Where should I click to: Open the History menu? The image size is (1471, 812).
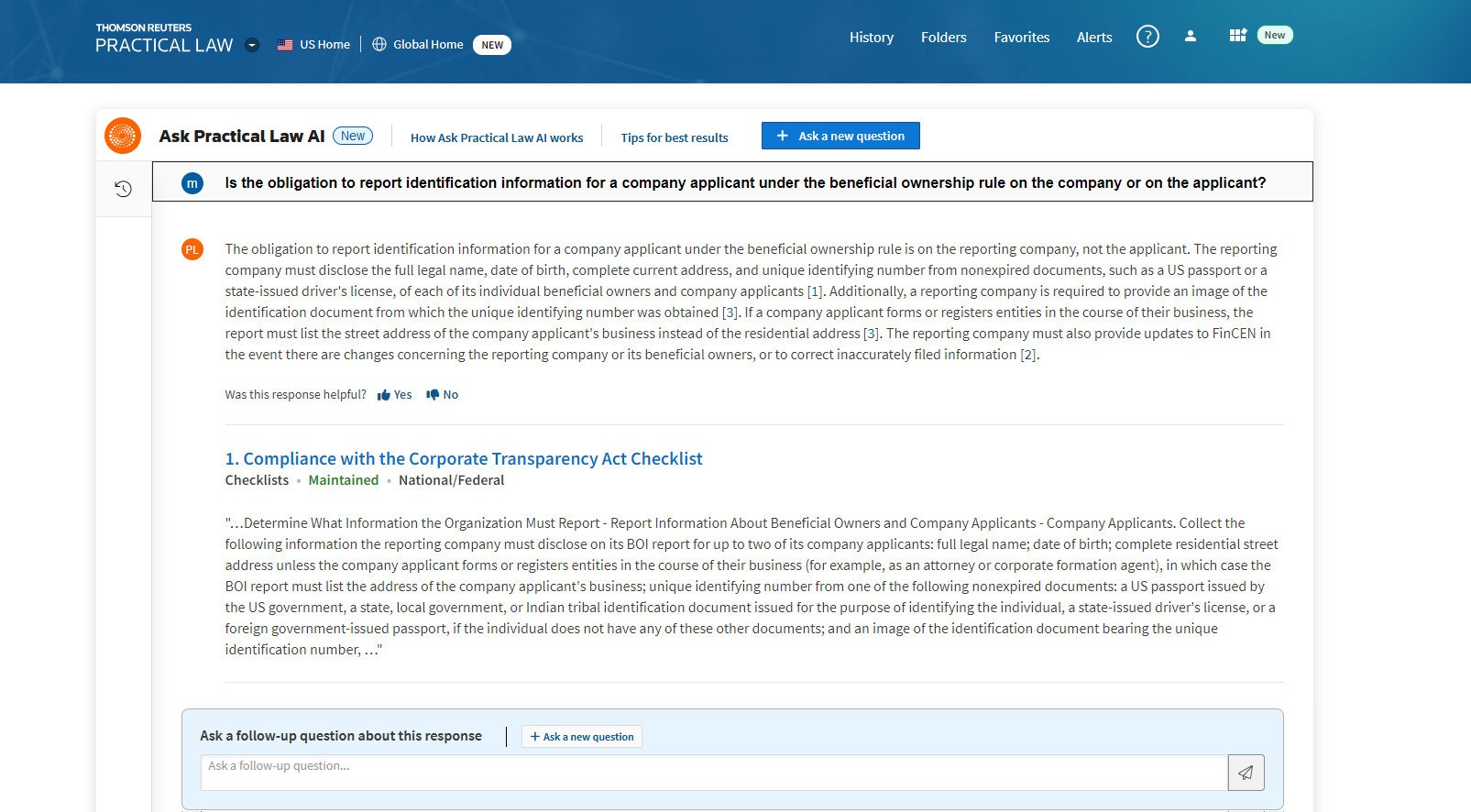[871, 38]
